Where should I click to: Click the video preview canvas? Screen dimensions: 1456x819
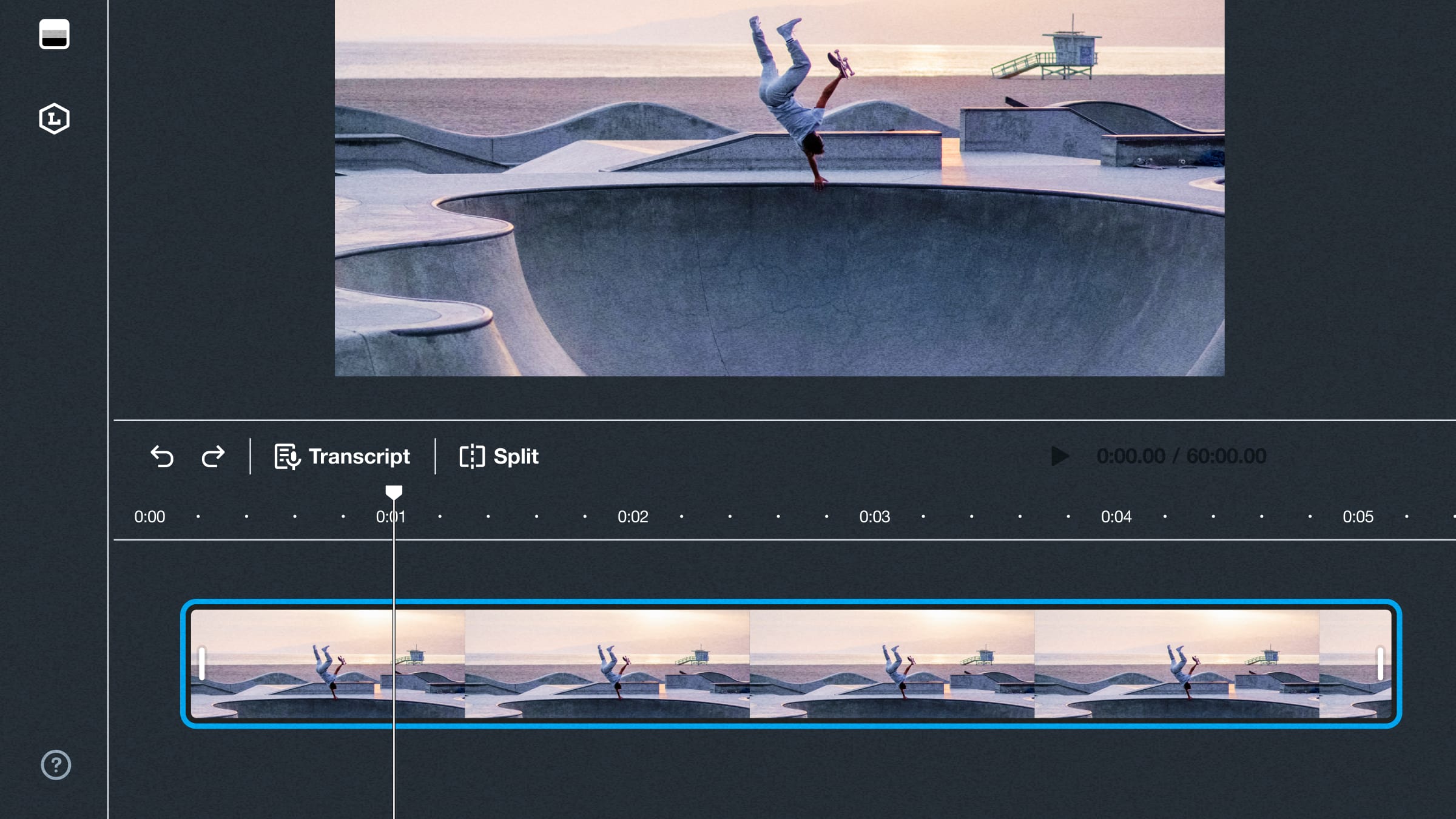click(x=780, y=188)
